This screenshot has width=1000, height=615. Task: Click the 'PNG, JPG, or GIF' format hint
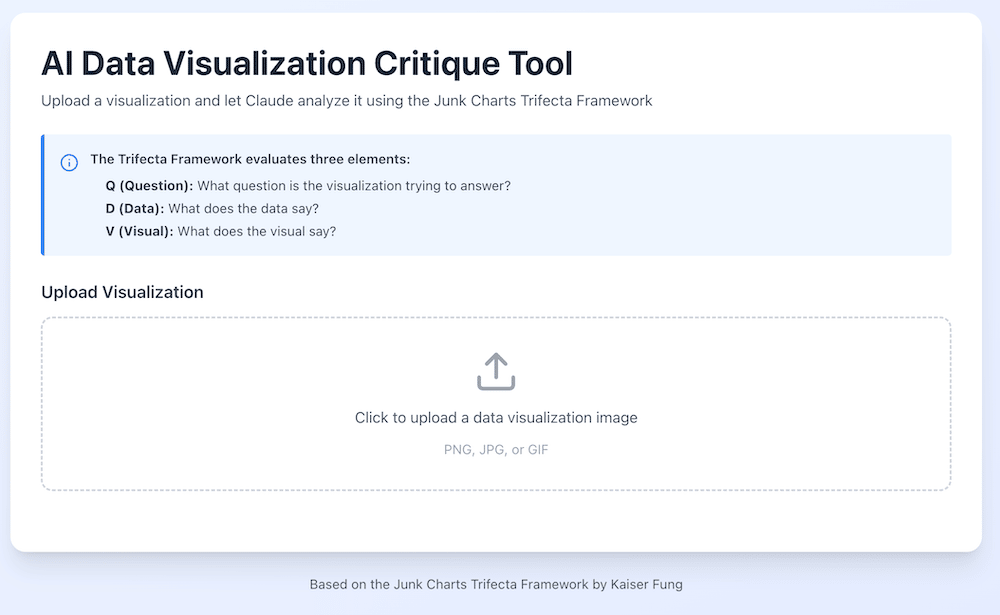pos(496,450)
